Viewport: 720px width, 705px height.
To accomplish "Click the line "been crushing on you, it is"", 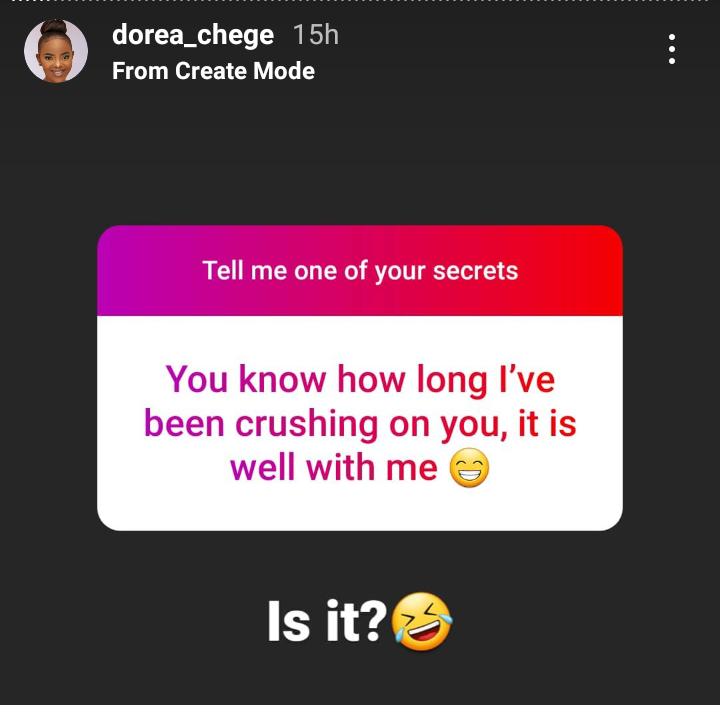I will pyautogui.click(x=360, y=423).
